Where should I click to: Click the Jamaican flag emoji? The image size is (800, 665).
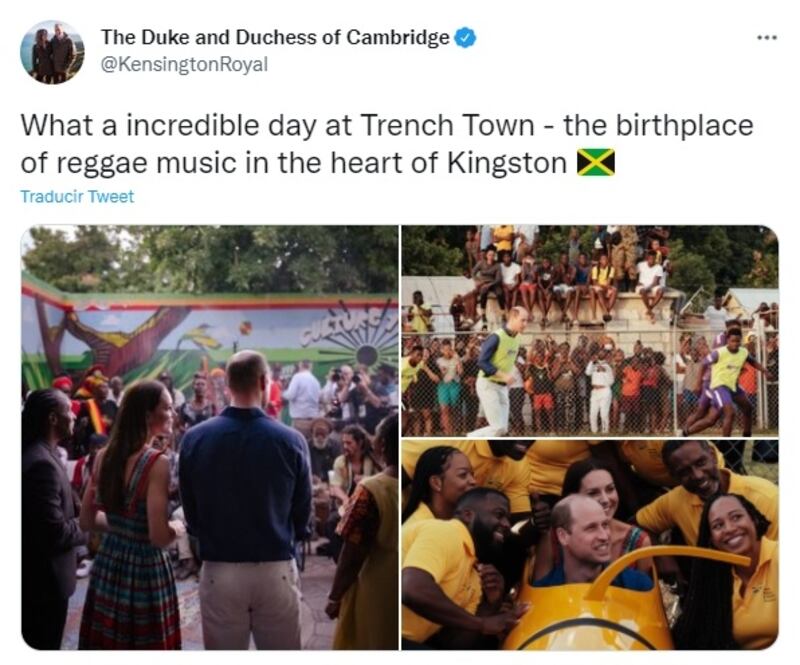pyautogui.click(x=595, y=162)
